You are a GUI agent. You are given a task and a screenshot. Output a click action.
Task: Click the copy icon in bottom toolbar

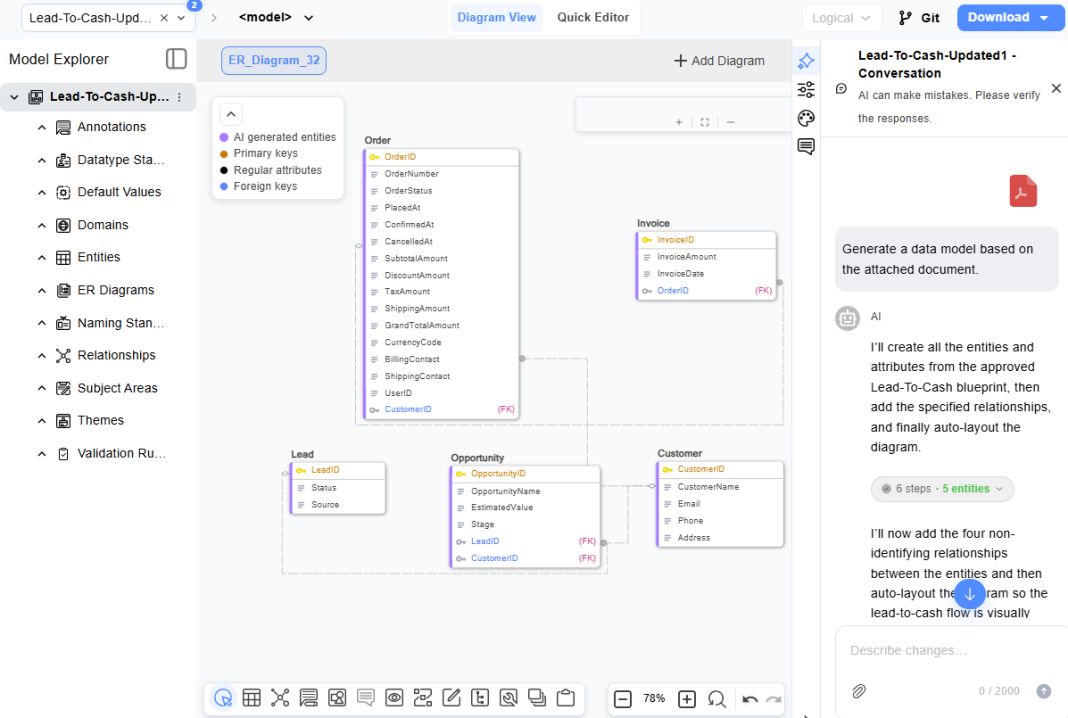pos(537,698)
